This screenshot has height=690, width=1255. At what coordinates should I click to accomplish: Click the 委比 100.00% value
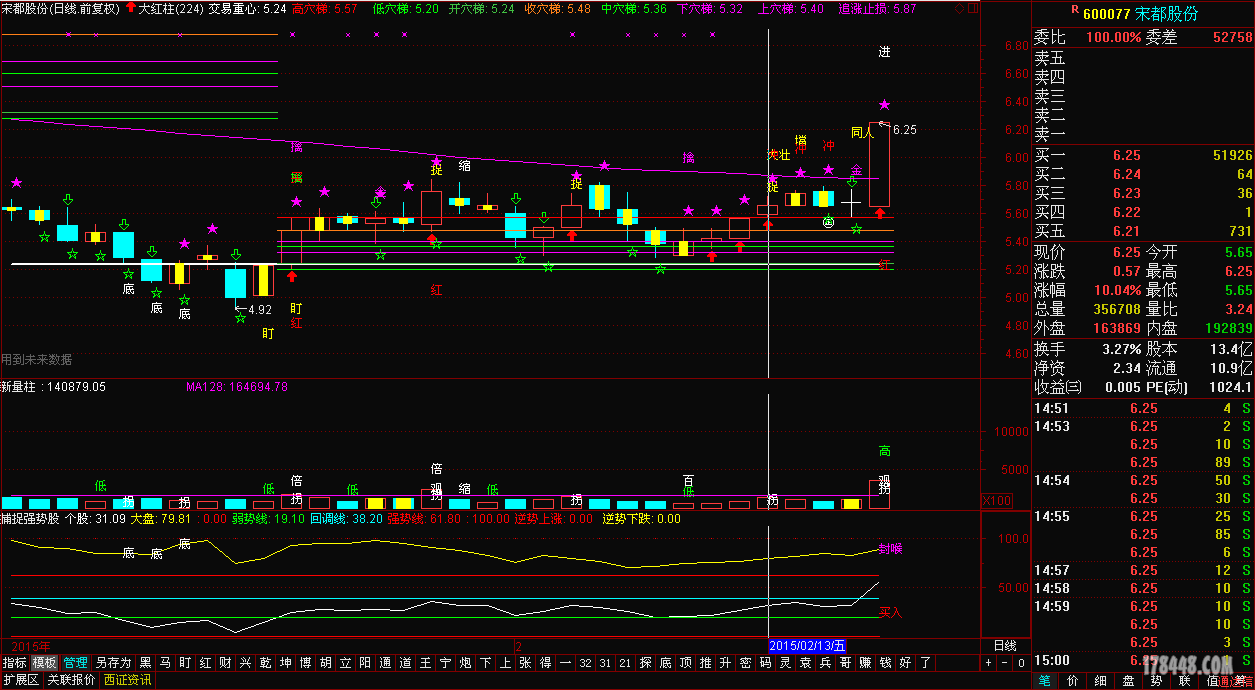pos(1114,37)
